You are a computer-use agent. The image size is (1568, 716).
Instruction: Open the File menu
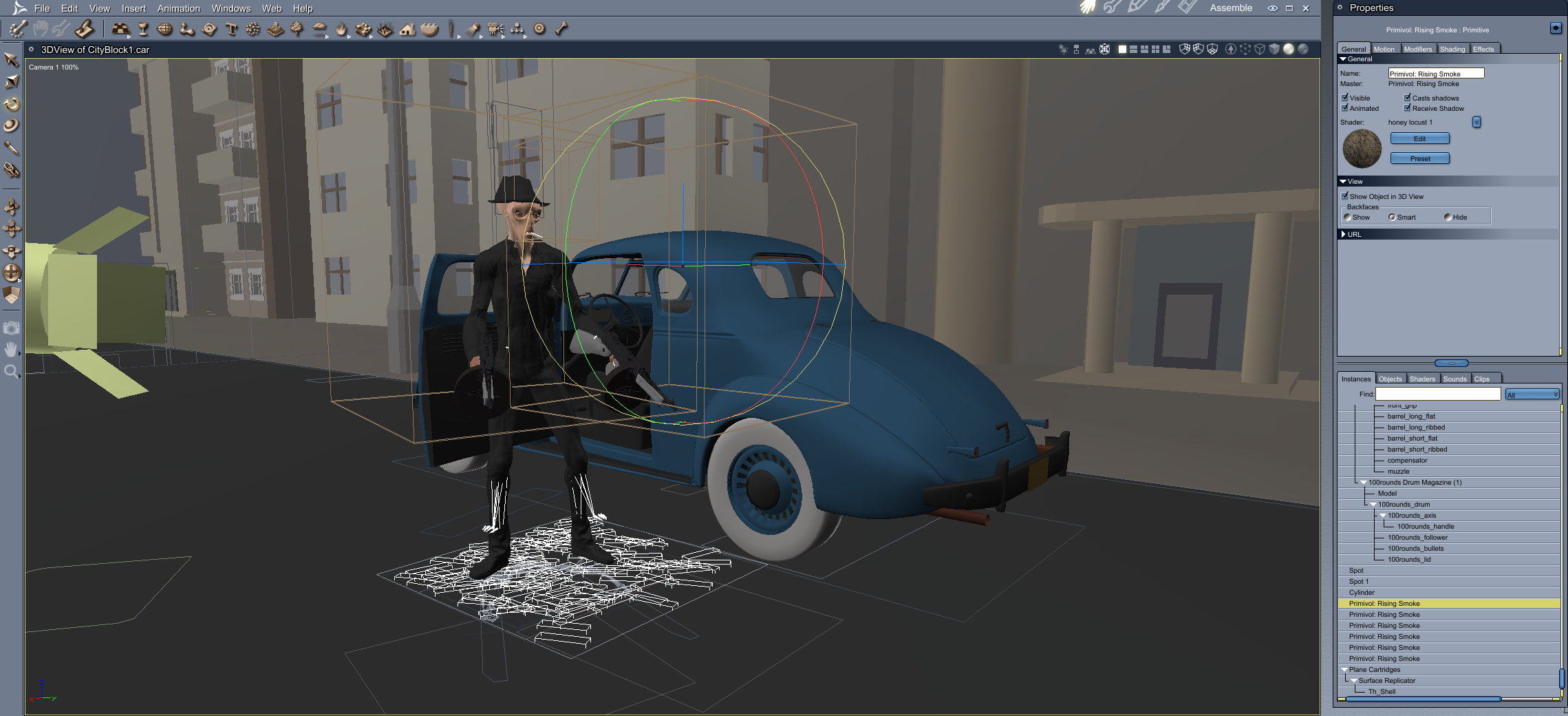coord(42,8)
